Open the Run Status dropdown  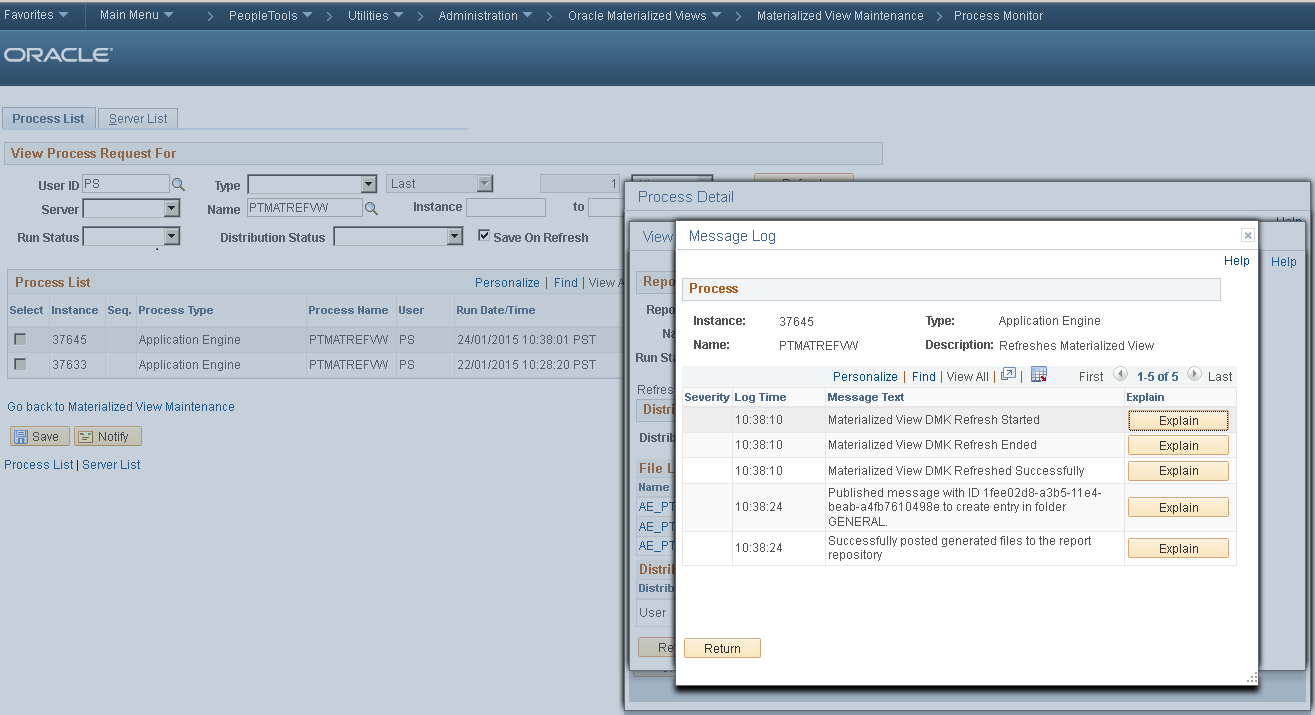tap(131, 237)
